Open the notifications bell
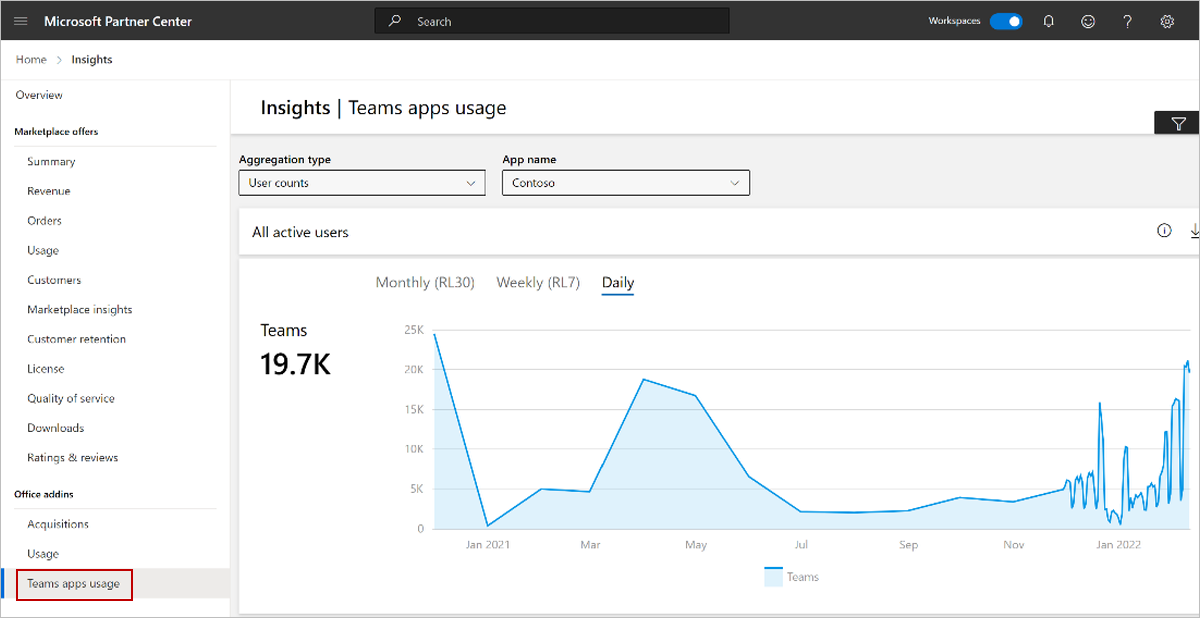The image size is (1200, 618). pyautogui.click(x=1048, y=21)
